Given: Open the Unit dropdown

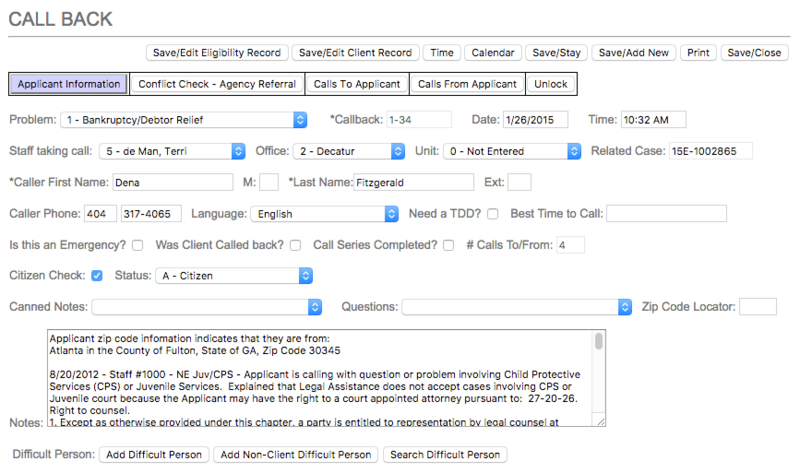Looking at the screenshot, I should pyautogui.click(x=512, y=151).
